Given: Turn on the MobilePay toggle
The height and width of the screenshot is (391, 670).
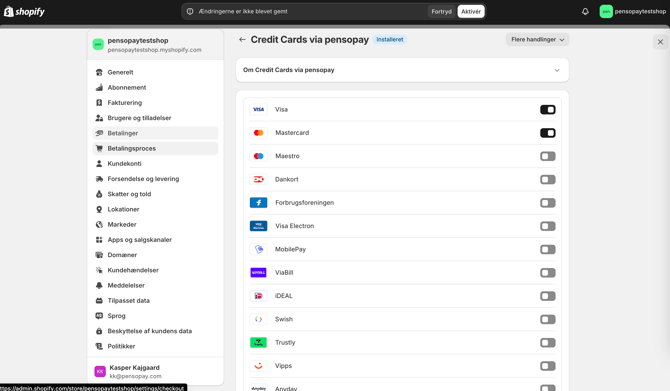Looking at the screenshot, I should pyautogui.click(x=548, y=250).
